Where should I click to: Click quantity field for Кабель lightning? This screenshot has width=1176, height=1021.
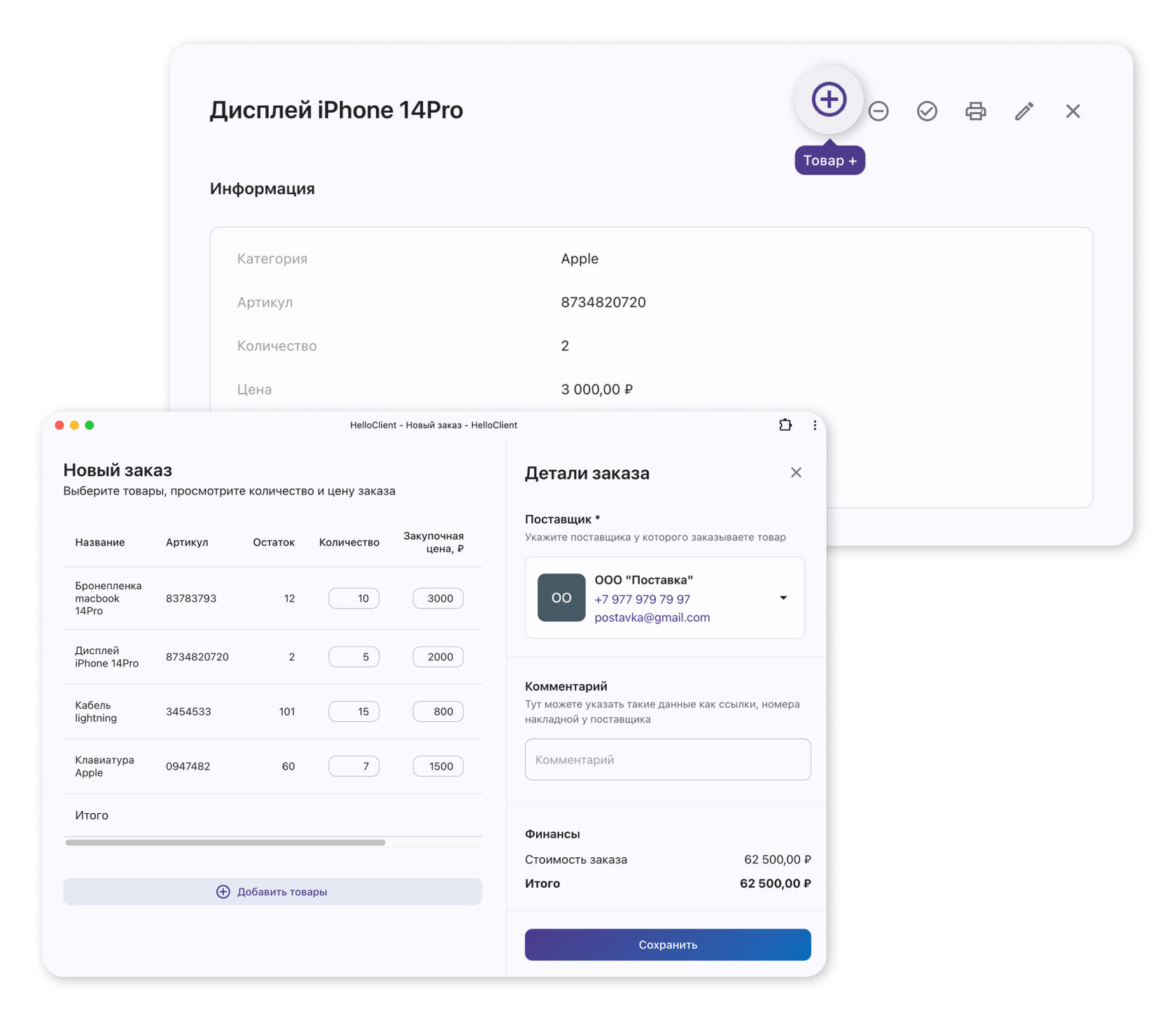tap(353, 711)
